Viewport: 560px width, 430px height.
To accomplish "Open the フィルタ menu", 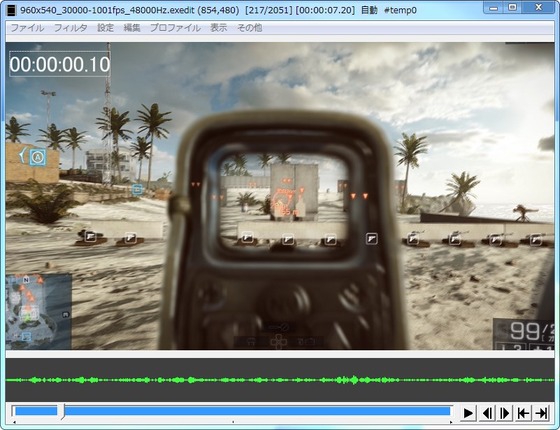I will tap(71, 28).
